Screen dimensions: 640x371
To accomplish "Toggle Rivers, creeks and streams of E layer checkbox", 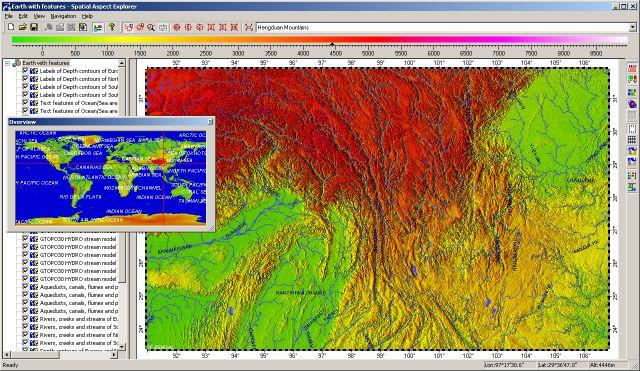I will tap(26, 319).
